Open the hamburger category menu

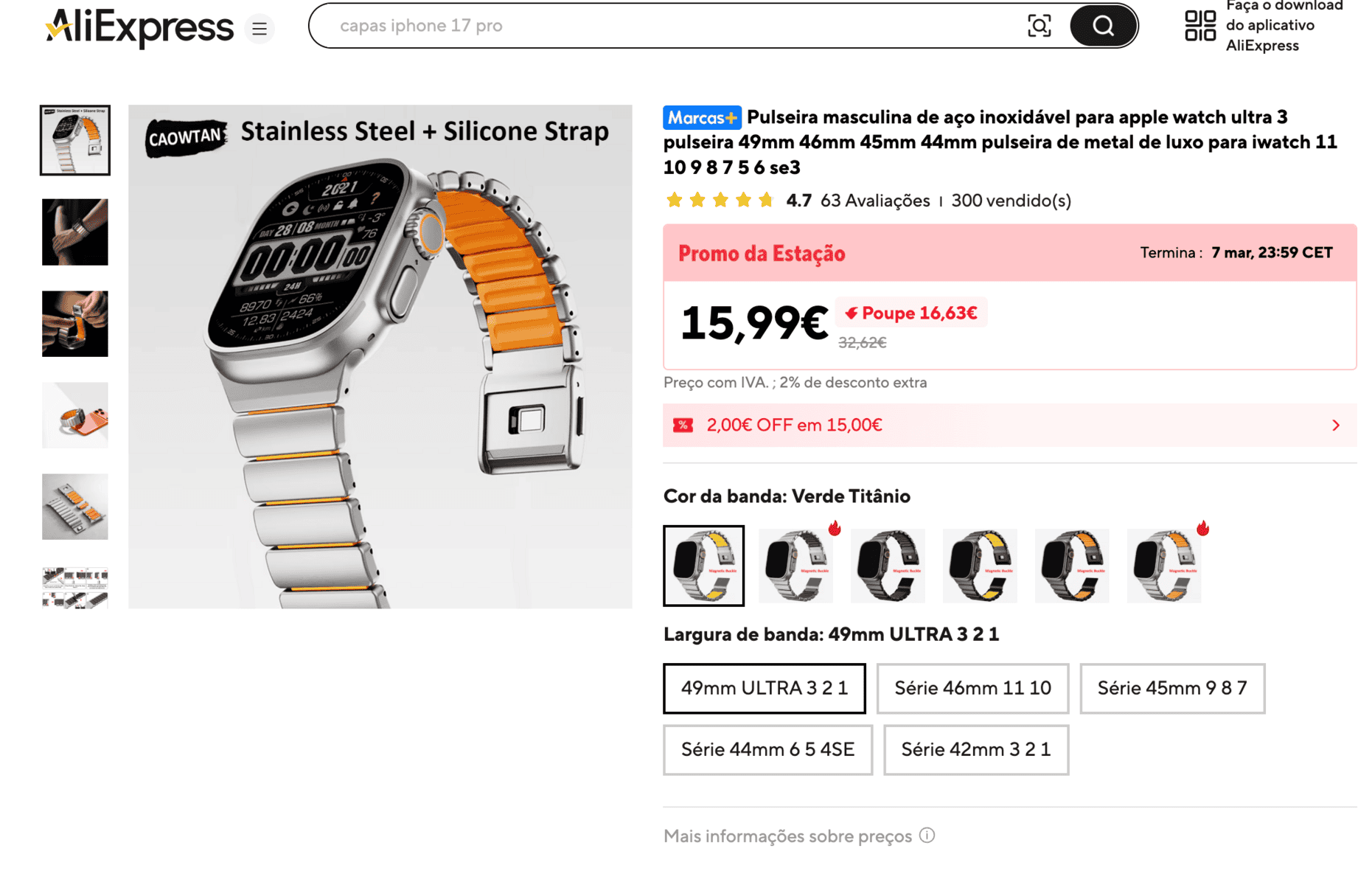pyautogui.click(x=260, y=29)
